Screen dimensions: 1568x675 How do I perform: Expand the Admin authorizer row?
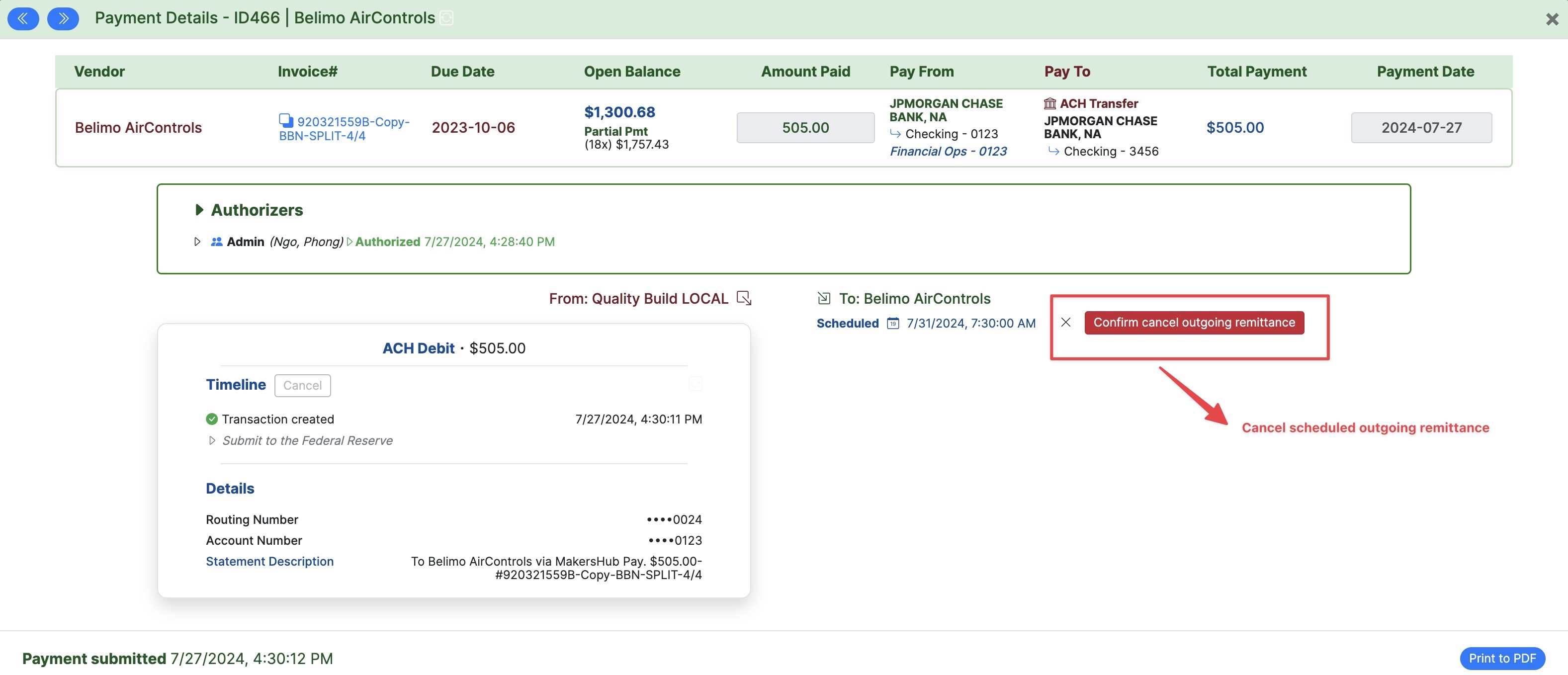click(197, 242)
